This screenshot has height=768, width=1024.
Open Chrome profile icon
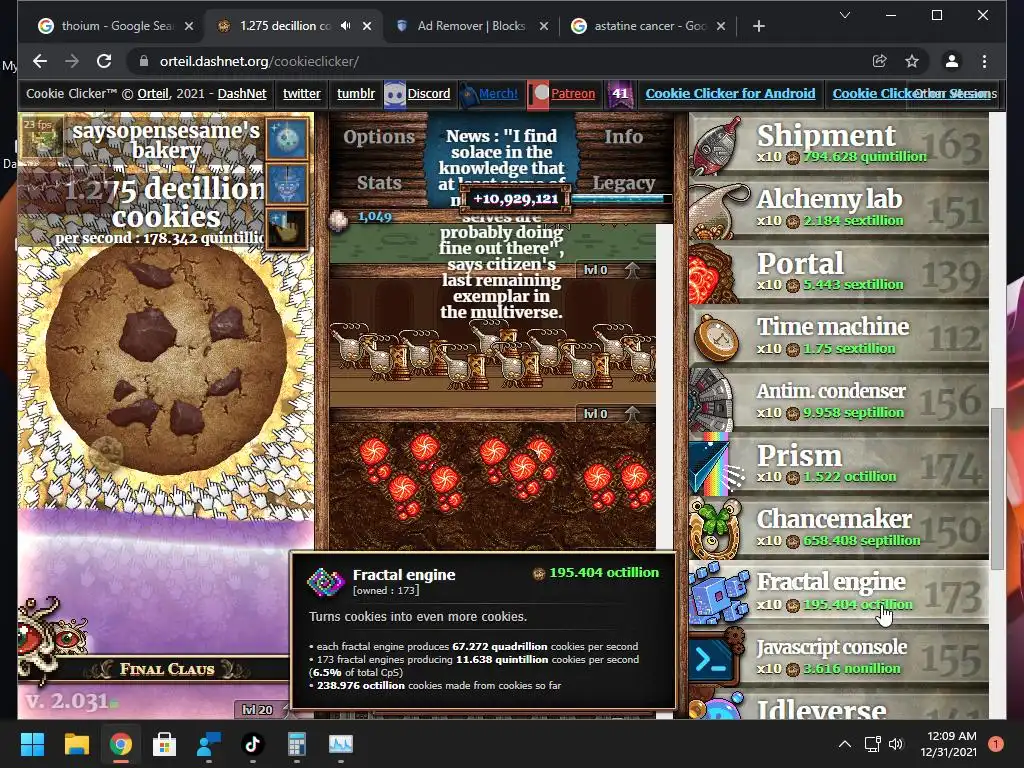[x=952, y=61]
